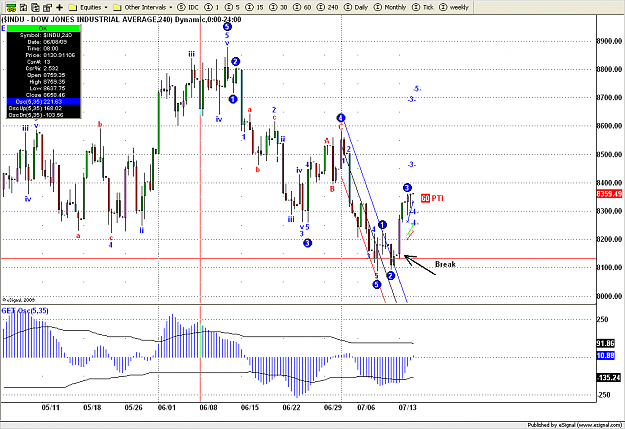Click the 91.86 upper band value tag
This screenshot has height=429, width=625.
[605, 343]
